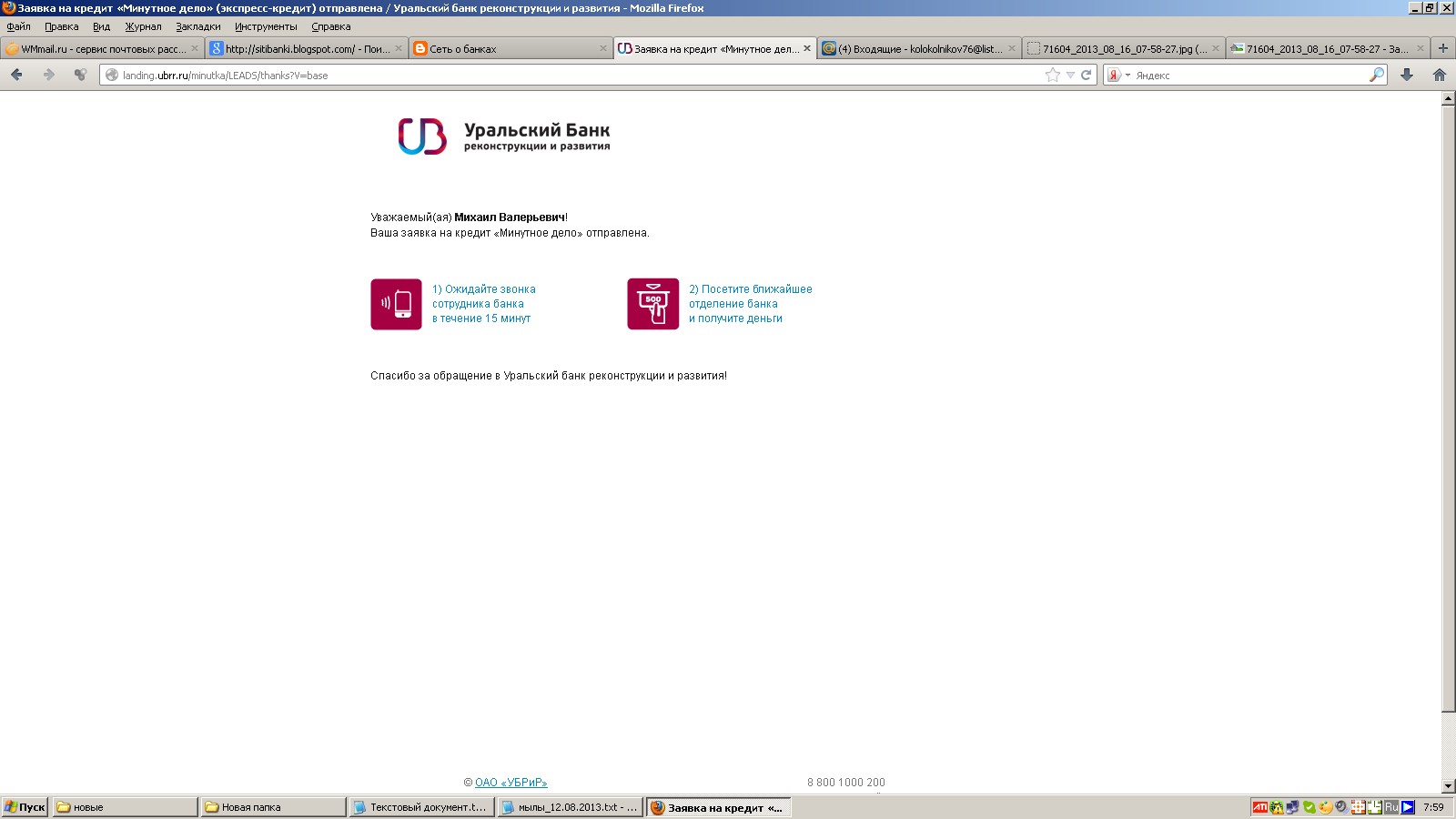The width and height of the screenshot is (1456, 819).
Task: Click the orange dotted grid tray icon
Action: 1358,807
